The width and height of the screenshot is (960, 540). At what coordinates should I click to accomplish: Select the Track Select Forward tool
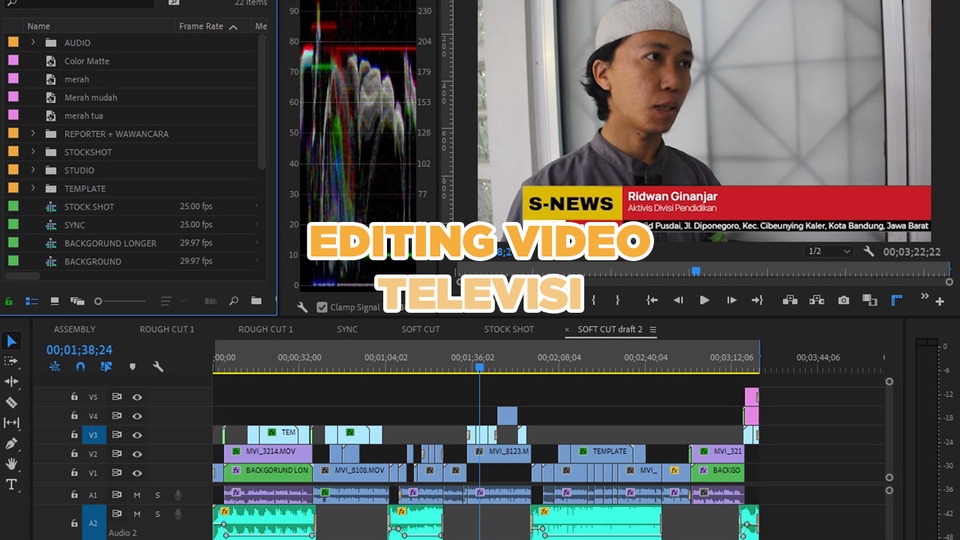pyautogui.click(x=12, y=361)
